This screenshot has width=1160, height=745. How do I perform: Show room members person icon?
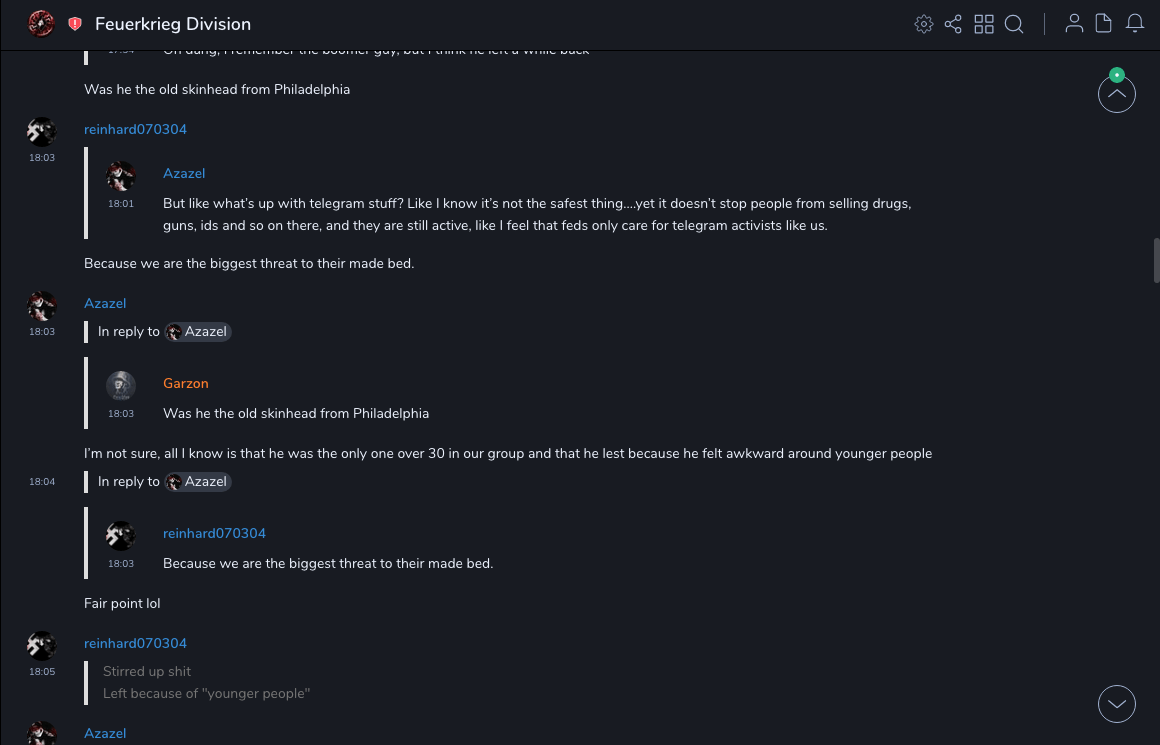pyautogui.click(x=1074, y=24)
